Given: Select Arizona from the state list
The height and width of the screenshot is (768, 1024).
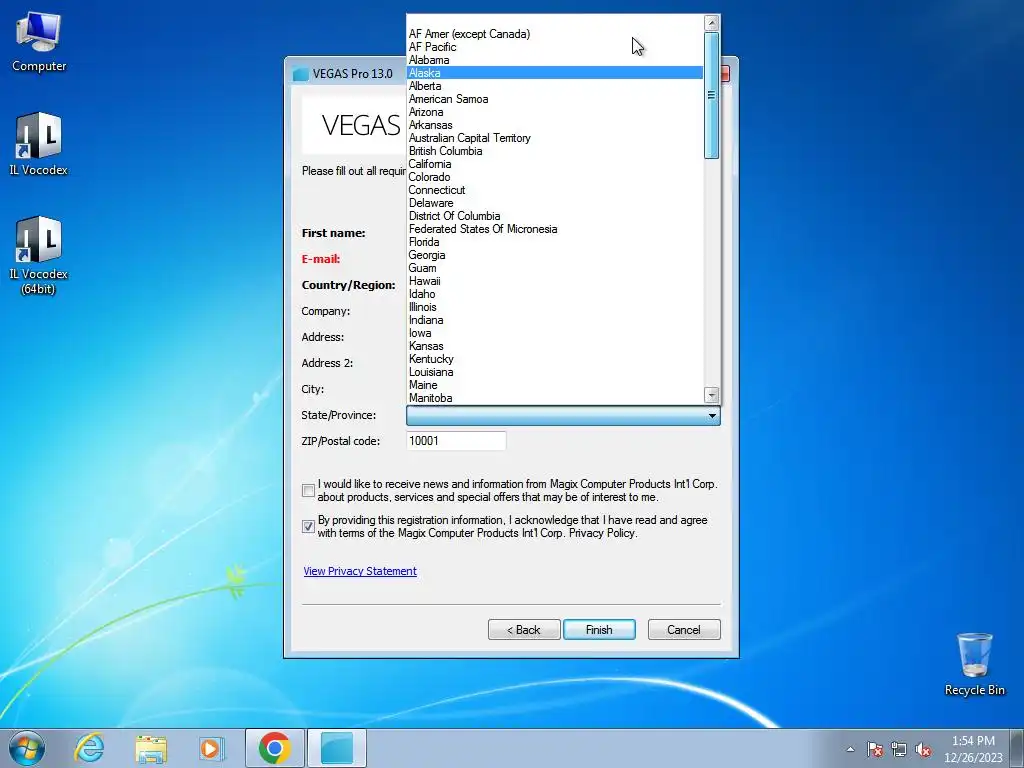Looking at the screenshot, I should pos(554,112).
